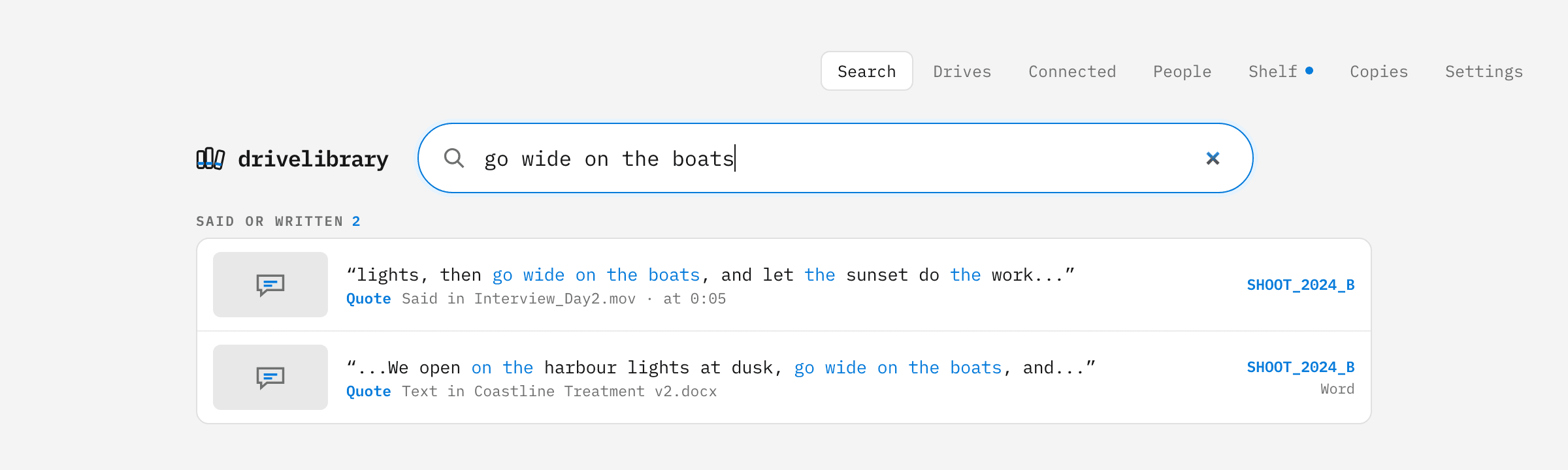Click the drivelibrary books logo icon

pos(210,159)
